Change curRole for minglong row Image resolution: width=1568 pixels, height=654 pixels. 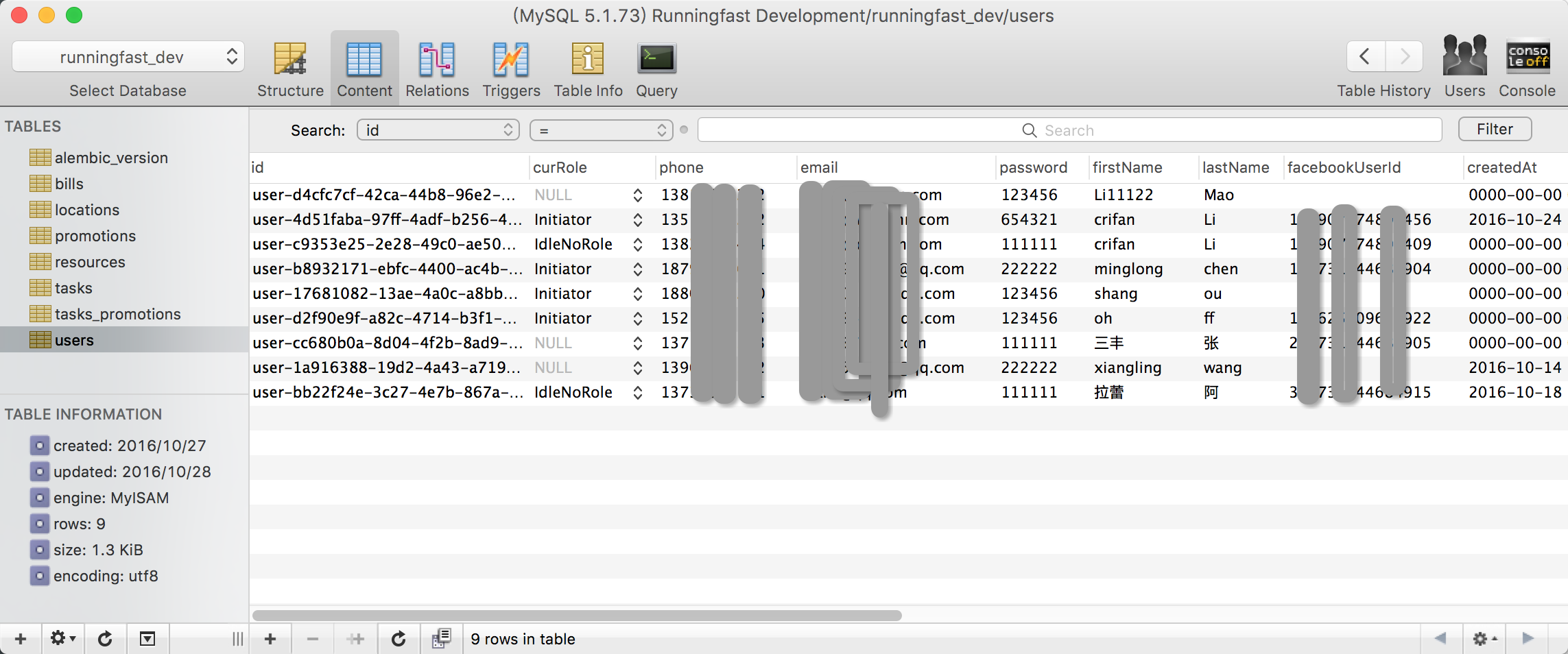point(637,269)
